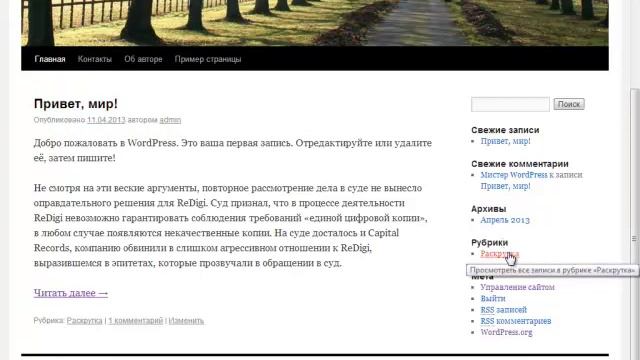Screen dimensions: 640x360
Task: Open the Привет, мир! link under Свежие записи
Action: coord(505,141)
